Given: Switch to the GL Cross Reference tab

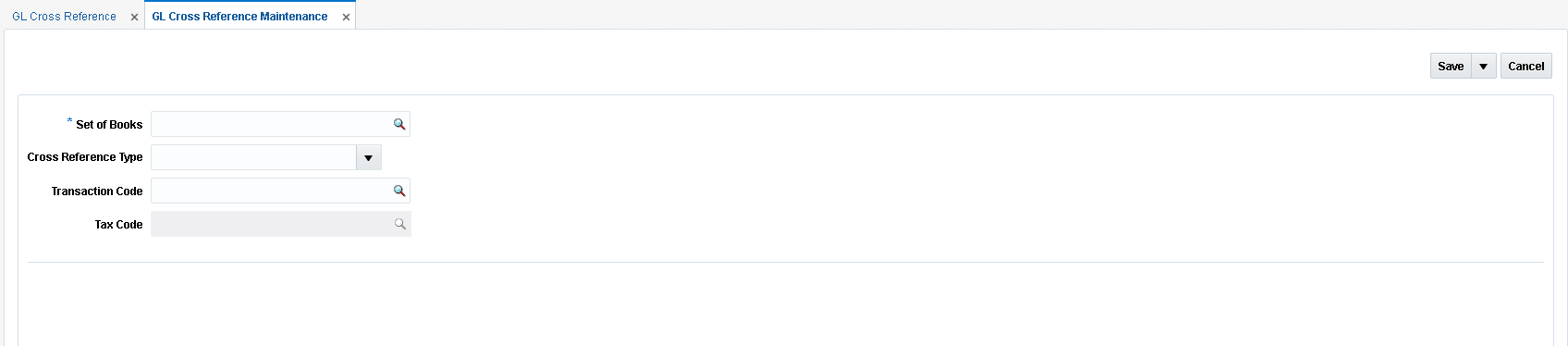Looking at the screenshot, I should pos(64,17).
